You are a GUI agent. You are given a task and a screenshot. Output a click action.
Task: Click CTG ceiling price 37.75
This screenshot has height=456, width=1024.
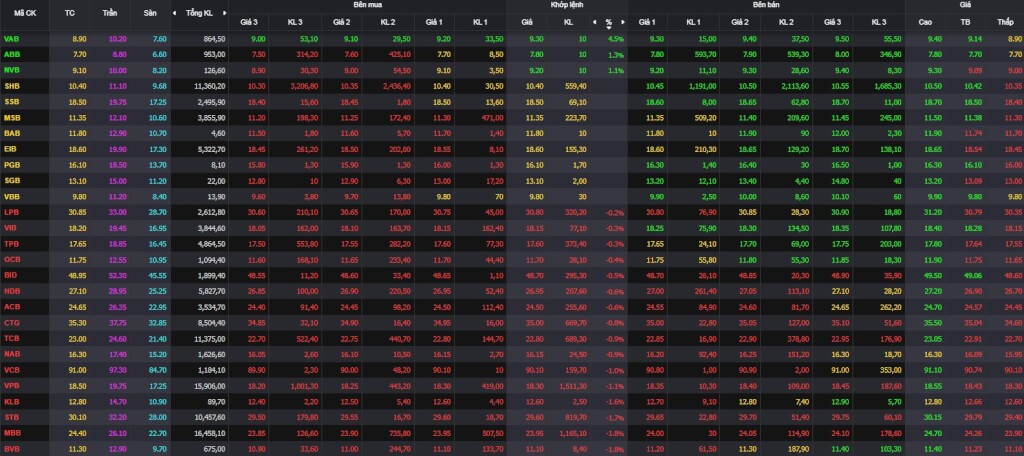pyautogui.click(x=117, y=323)
